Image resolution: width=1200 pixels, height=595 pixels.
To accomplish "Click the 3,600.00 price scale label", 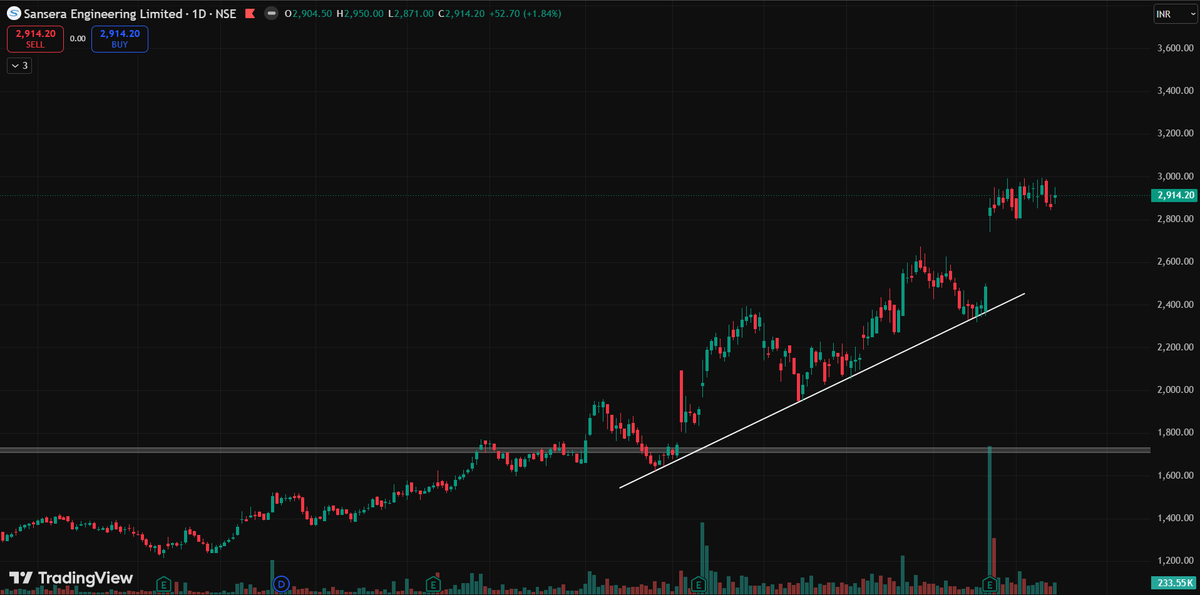I will click(x=1176, y=48).
